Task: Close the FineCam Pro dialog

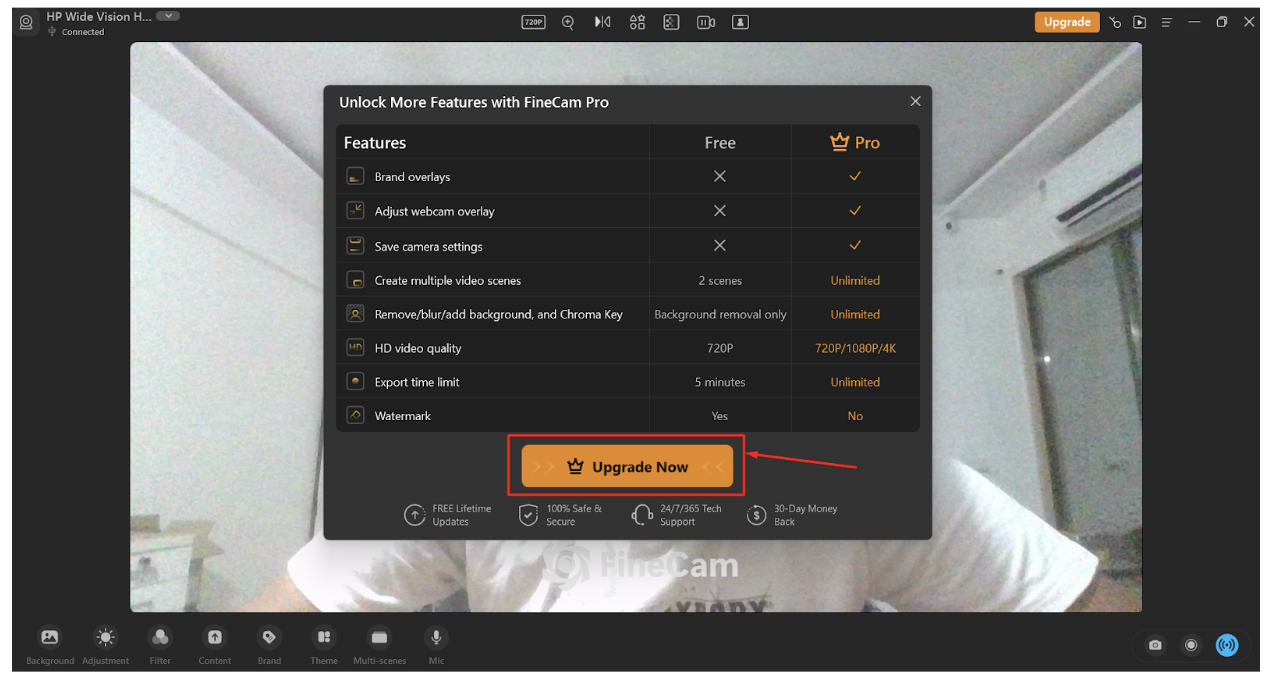Action: (x=915, y=101)
